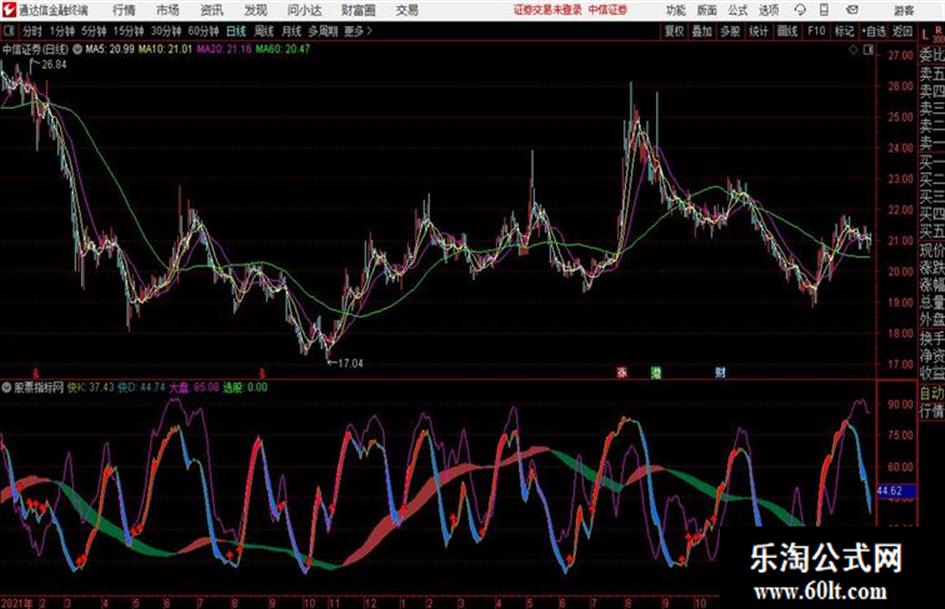This screenshot has height=609, width=945.
Task: Click the 统计 statistics toolbar button
Action: (x=758, y=31)
